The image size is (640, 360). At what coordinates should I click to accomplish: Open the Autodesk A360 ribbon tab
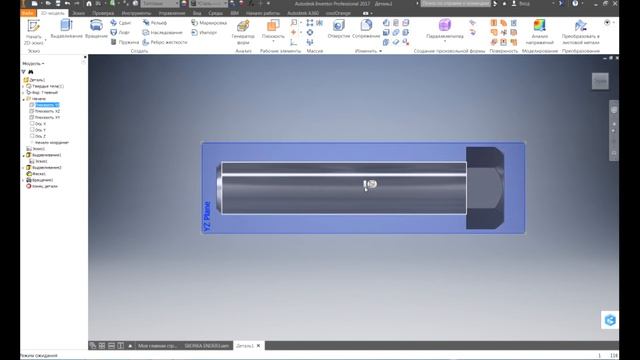(303, 13)
